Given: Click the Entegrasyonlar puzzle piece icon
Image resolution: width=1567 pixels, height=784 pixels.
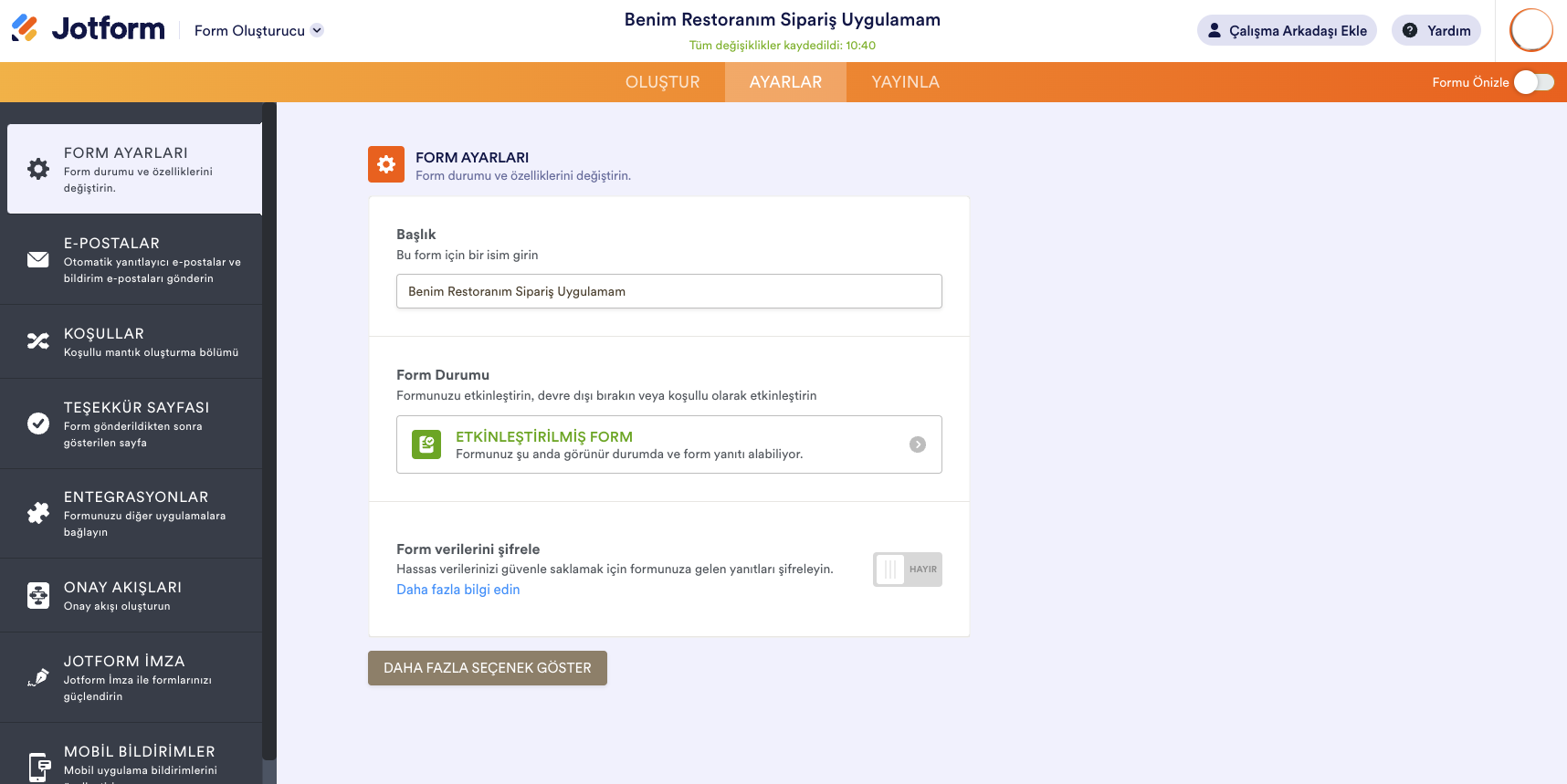Looking at the screenshot, I should tap(38, 513).
